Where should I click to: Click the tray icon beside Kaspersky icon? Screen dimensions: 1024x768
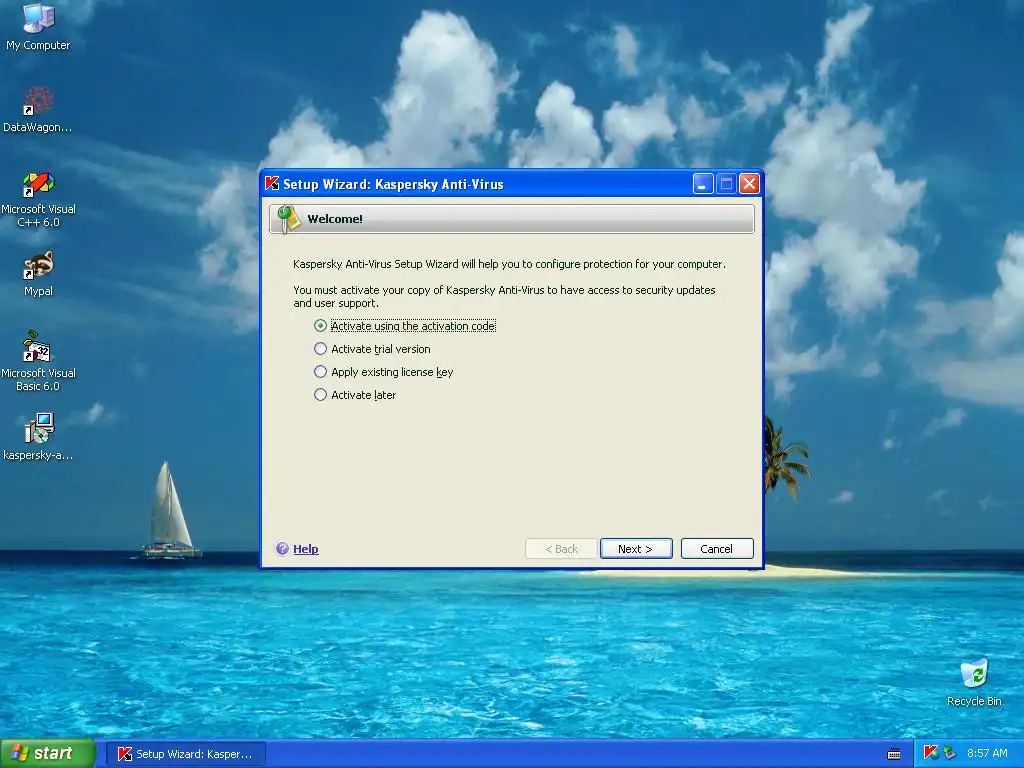(949, 753)
